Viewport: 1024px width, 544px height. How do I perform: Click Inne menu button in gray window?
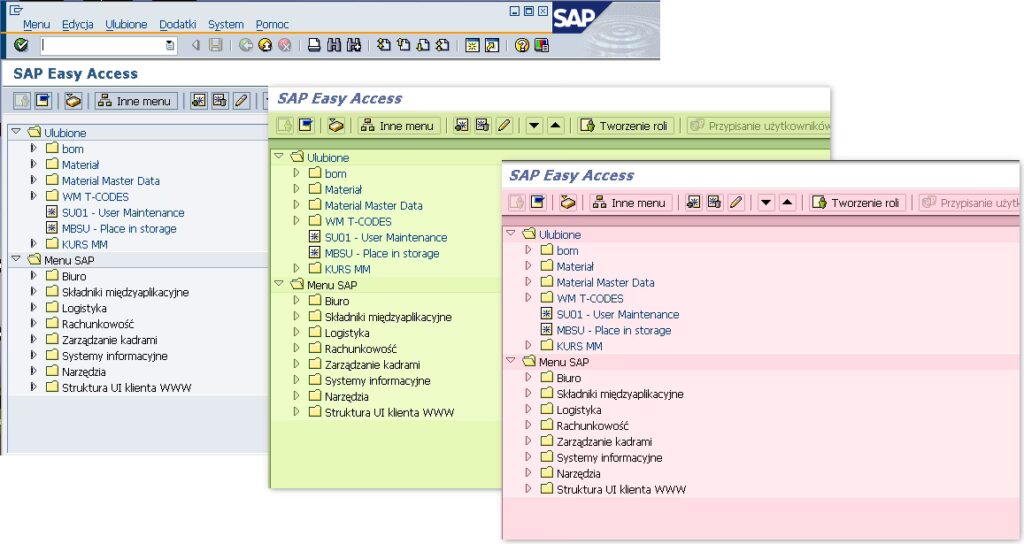(136, 101)
